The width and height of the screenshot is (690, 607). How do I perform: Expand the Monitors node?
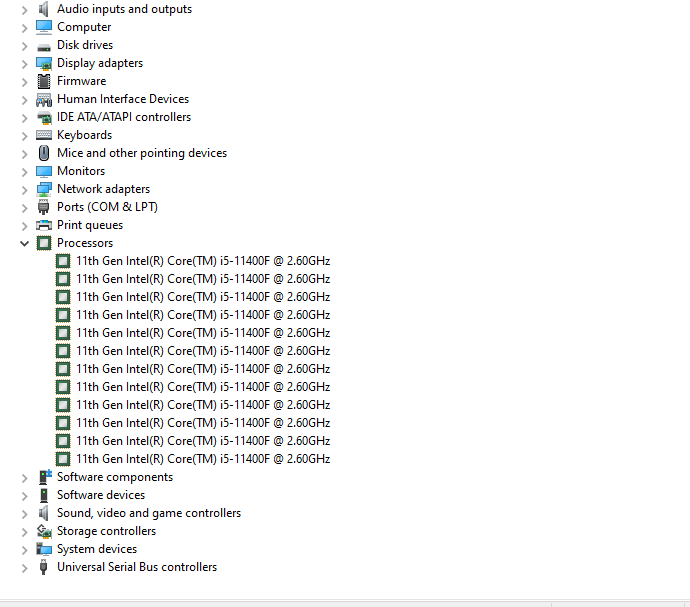click(x=25, y=172)
